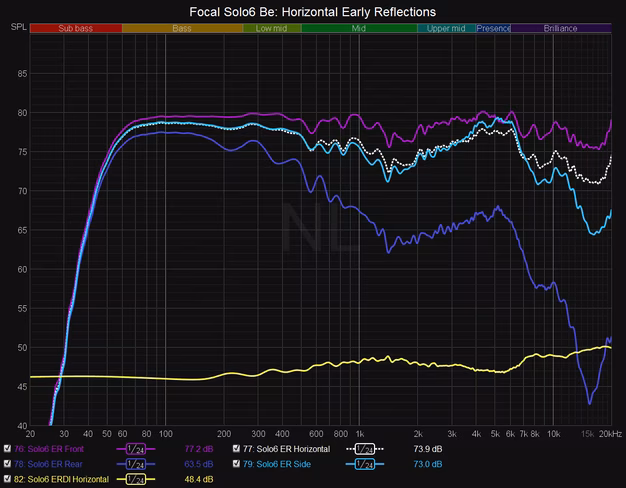Open 1/24 smoothing icon for ER Front
This screenshot has width=626, height=488.
click(x=136, y=449)
